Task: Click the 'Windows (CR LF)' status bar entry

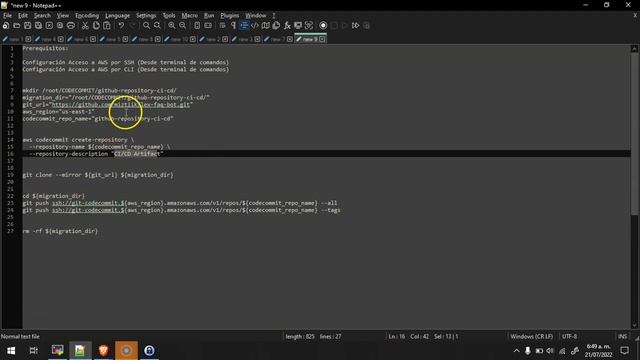Action: [x=531, y=336]
